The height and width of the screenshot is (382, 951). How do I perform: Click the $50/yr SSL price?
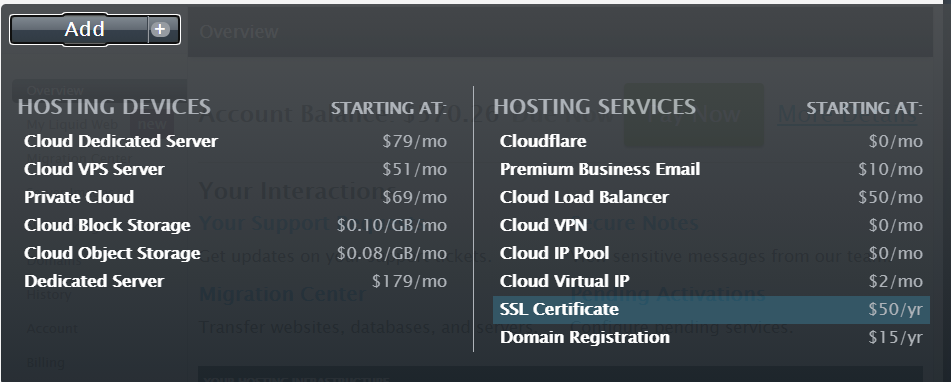click(x=895, y=309)
